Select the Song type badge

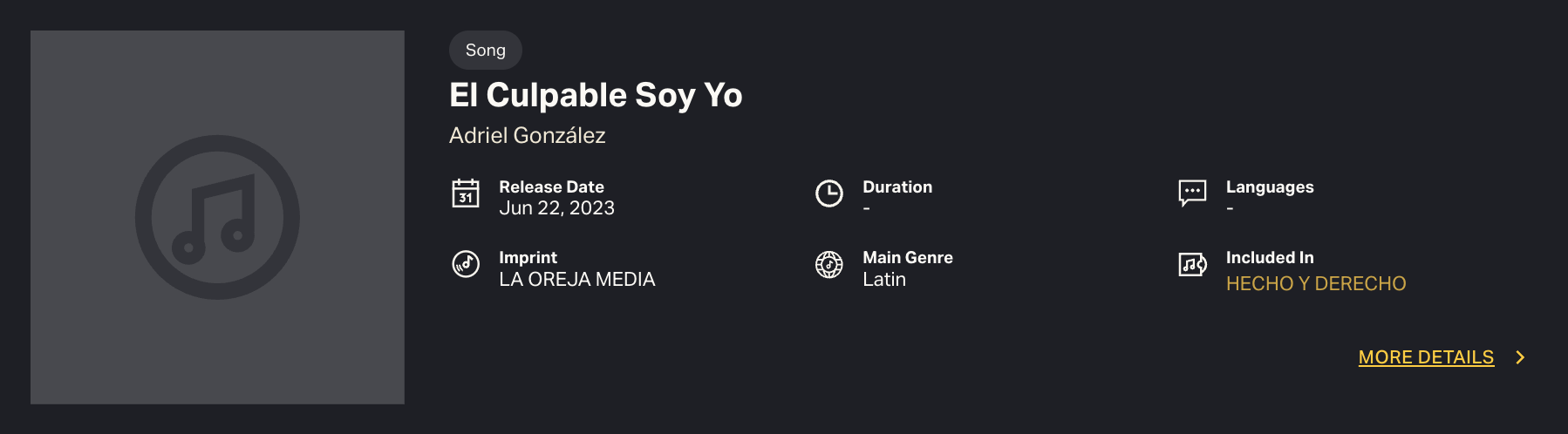click(x=486, y=51)
